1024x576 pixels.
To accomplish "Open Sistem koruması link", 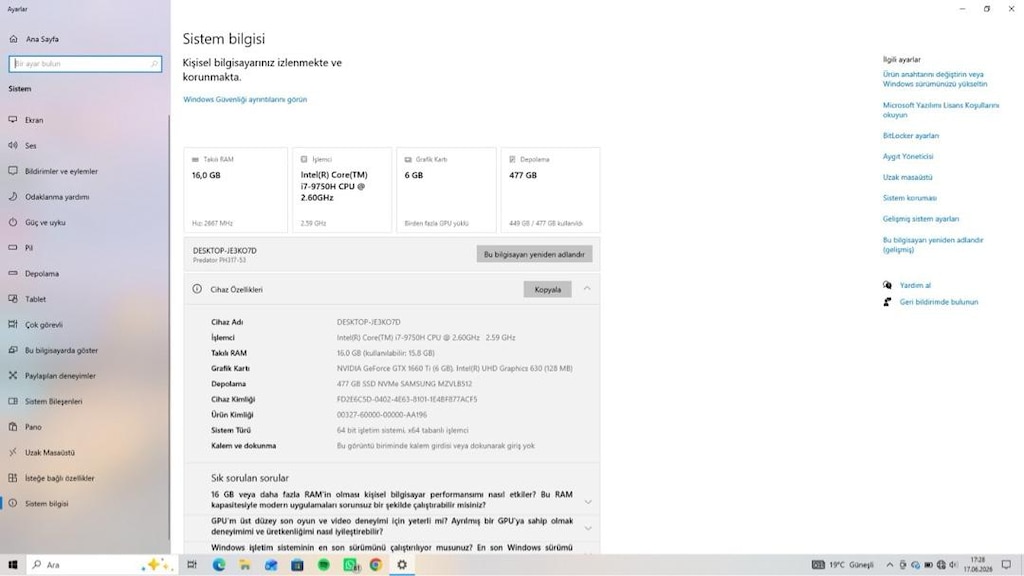I will pos(909,198).
